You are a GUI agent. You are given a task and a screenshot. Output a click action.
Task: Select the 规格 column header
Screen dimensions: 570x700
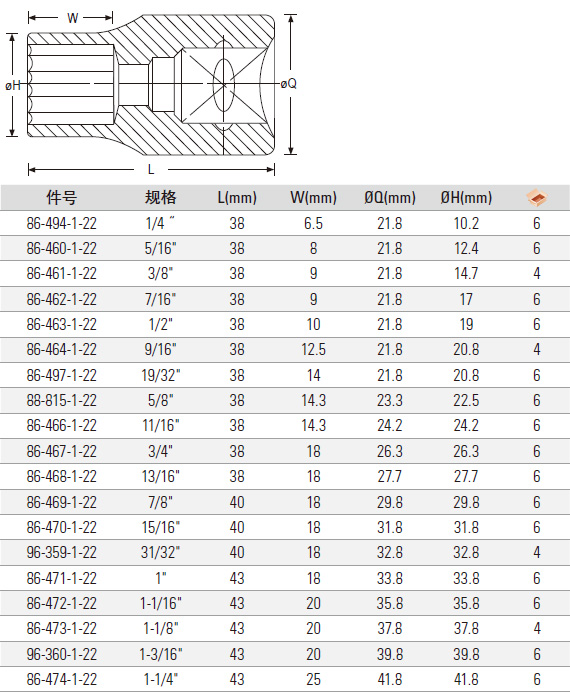pyautogui.click(x=161, y=197)
